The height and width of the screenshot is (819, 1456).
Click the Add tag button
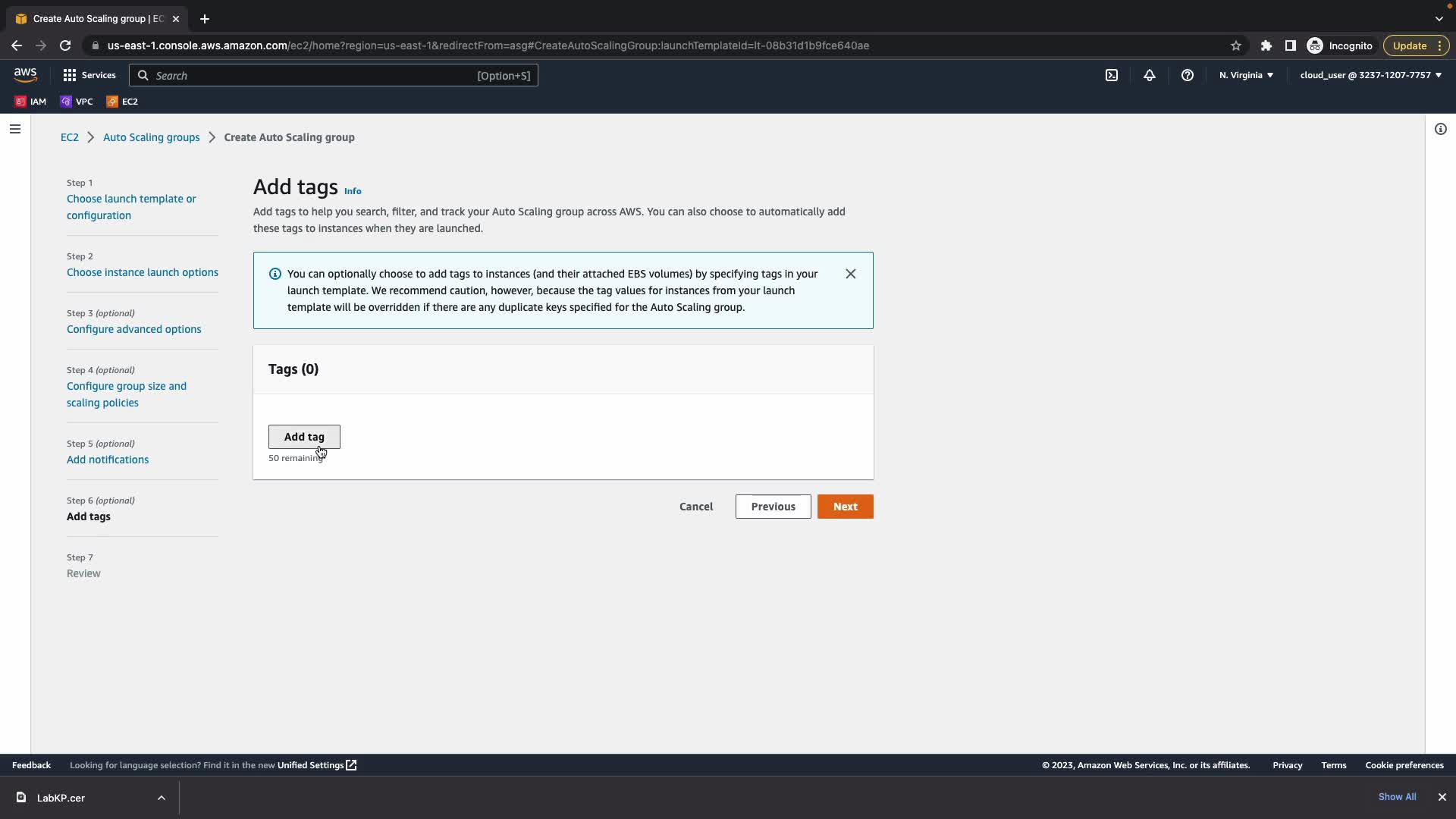click(304, 437)
